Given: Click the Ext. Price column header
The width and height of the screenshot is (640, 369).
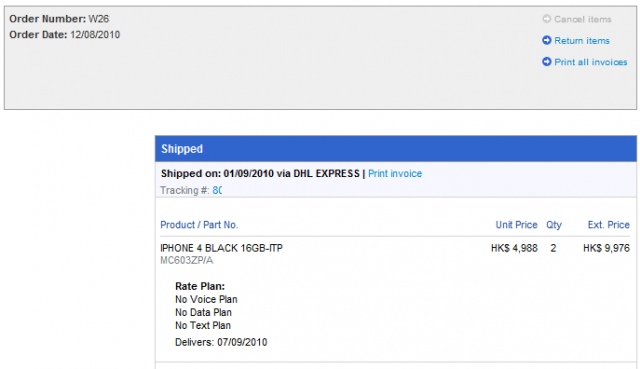Looking at the screenshot, I should [x=609, y=225].
